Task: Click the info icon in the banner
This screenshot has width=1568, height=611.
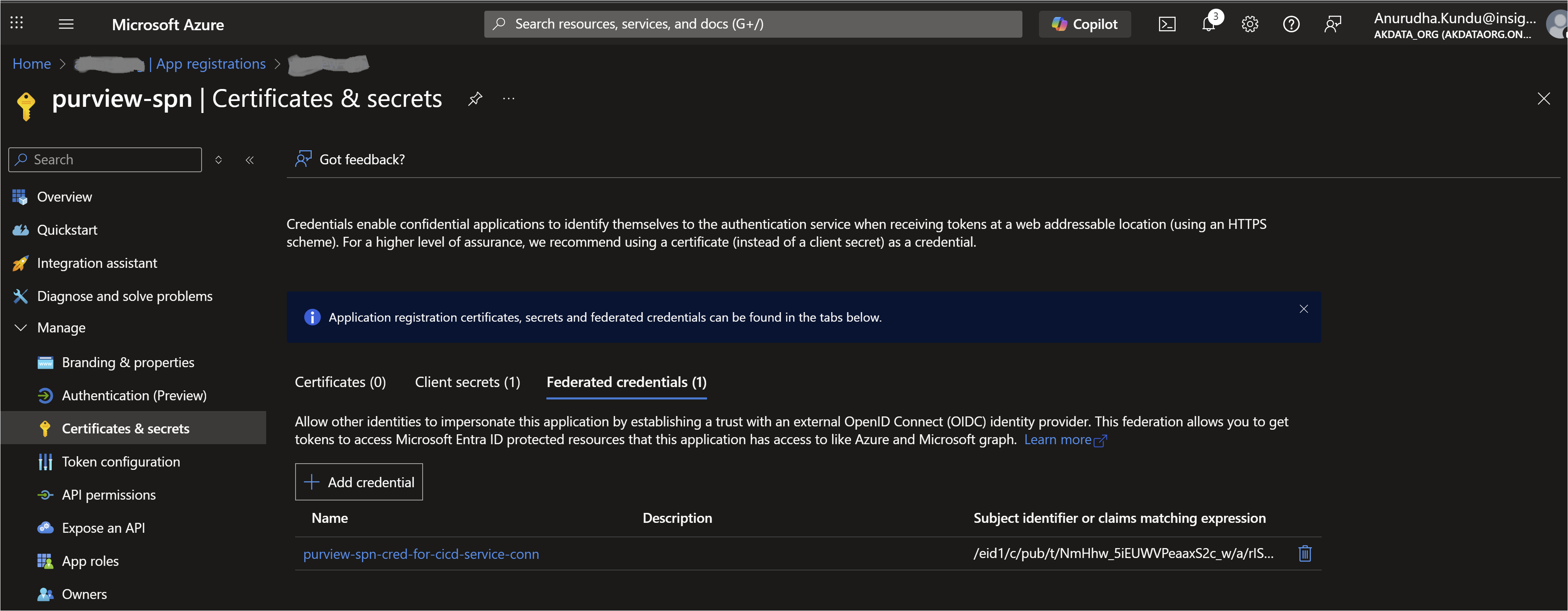Action: coord(312,317)
